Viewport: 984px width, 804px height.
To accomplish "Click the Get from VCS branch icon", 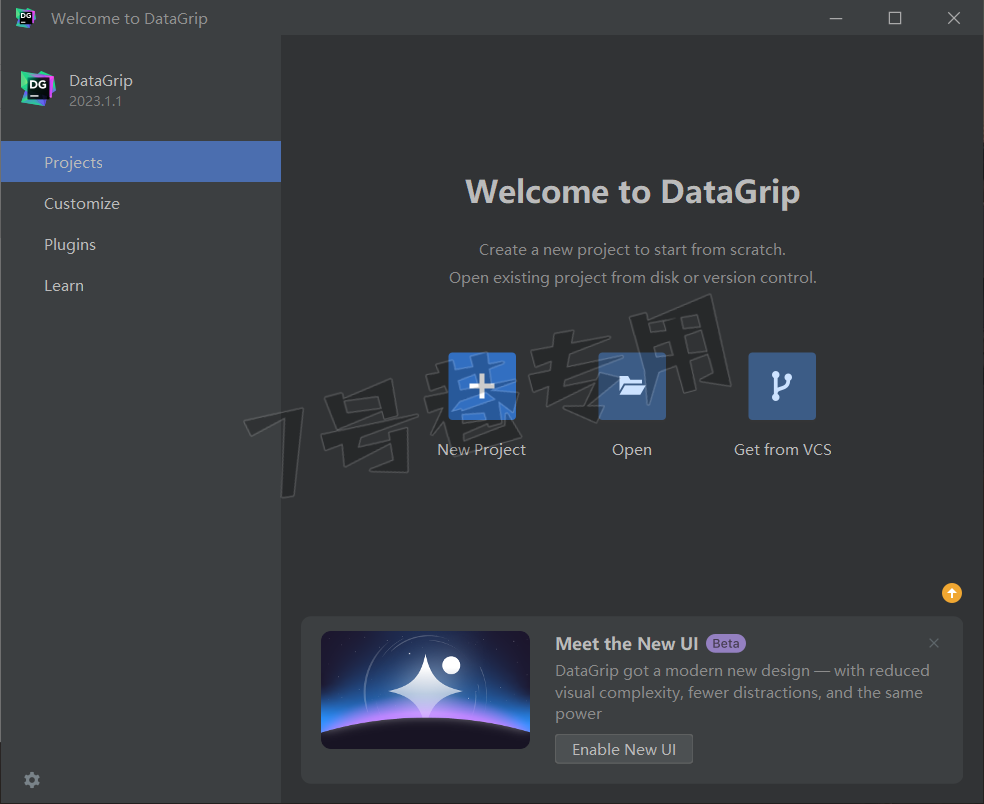I will (x=782, y=386).
